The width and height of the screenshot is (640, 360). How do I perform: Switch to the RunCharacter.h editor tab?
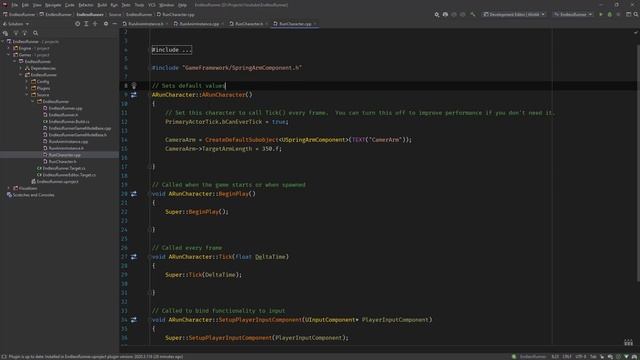[249, 24]
